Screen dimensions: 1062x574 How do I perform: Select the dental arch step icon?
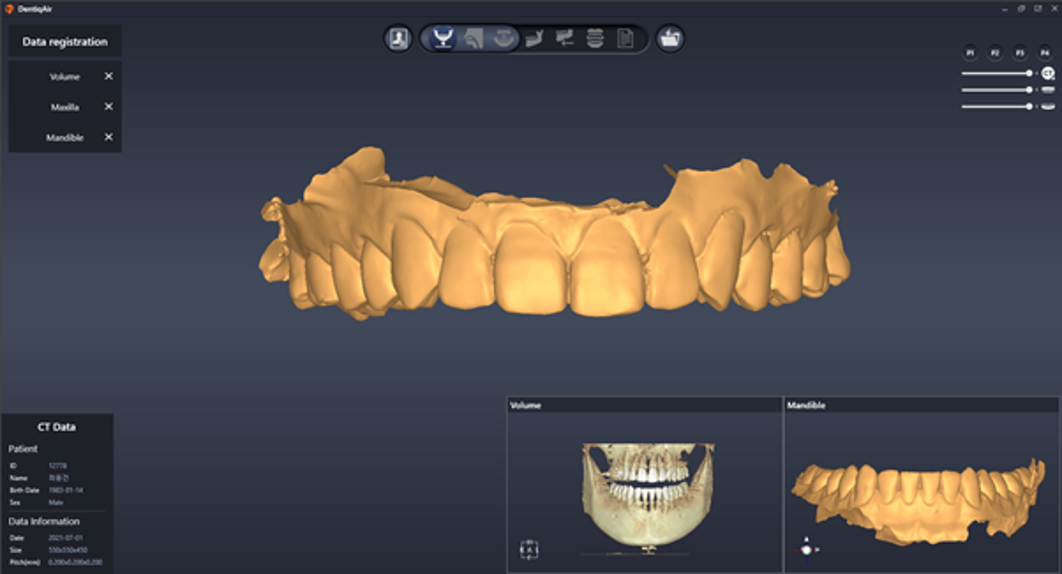pos(504,39)
